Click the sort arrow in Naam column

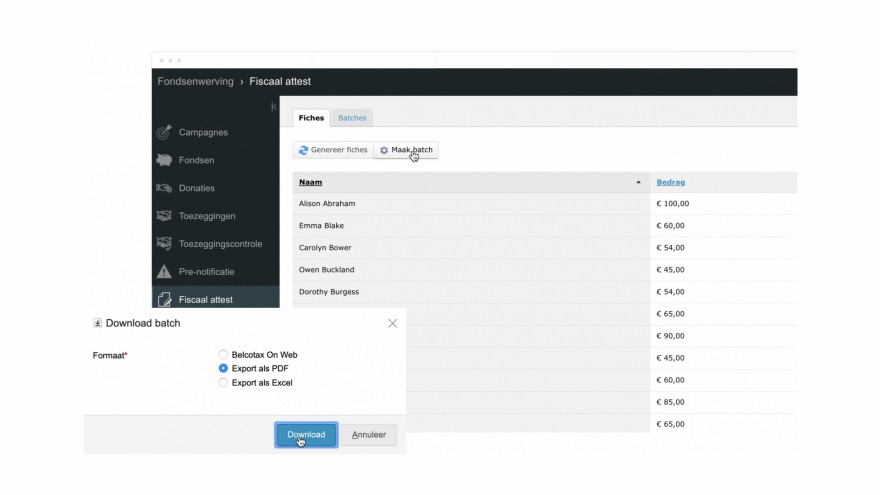pos(638,182)
